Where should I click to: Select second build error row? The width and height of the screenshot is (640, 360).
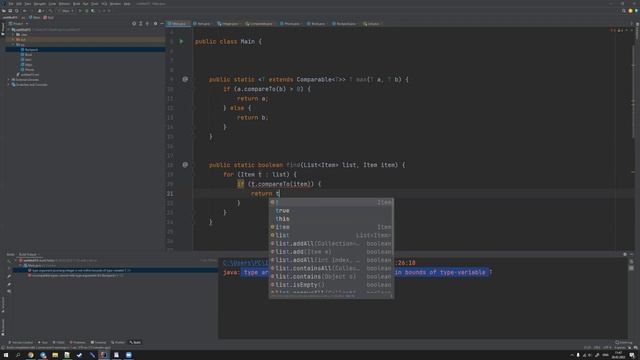pyautogui.click(x=116, y=276)
